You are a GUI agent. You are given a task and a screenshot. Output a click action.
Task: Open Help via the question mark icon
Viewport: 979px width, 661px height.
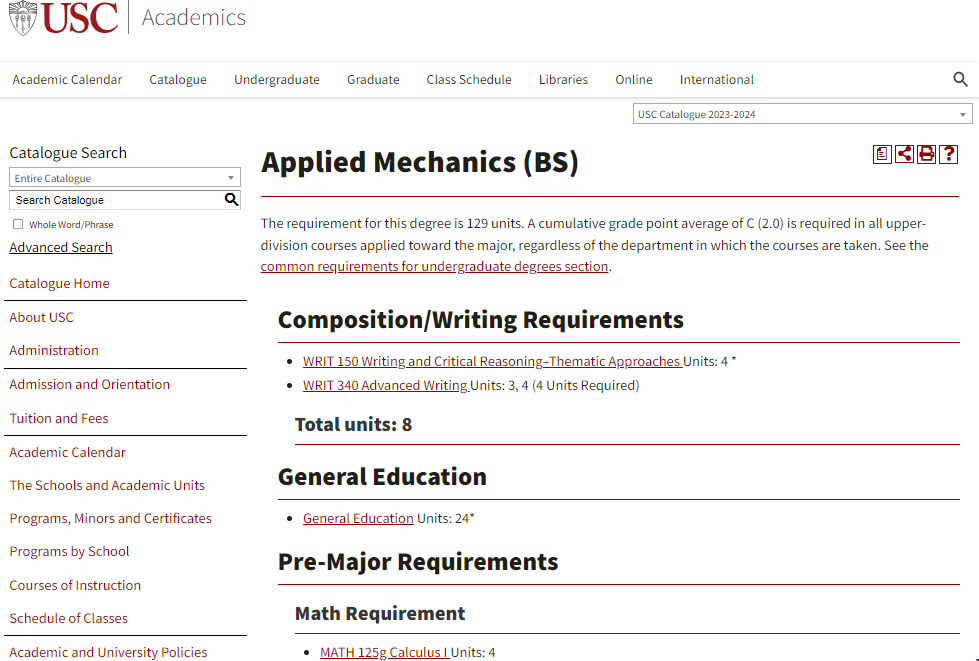click(x=948, y=154)
